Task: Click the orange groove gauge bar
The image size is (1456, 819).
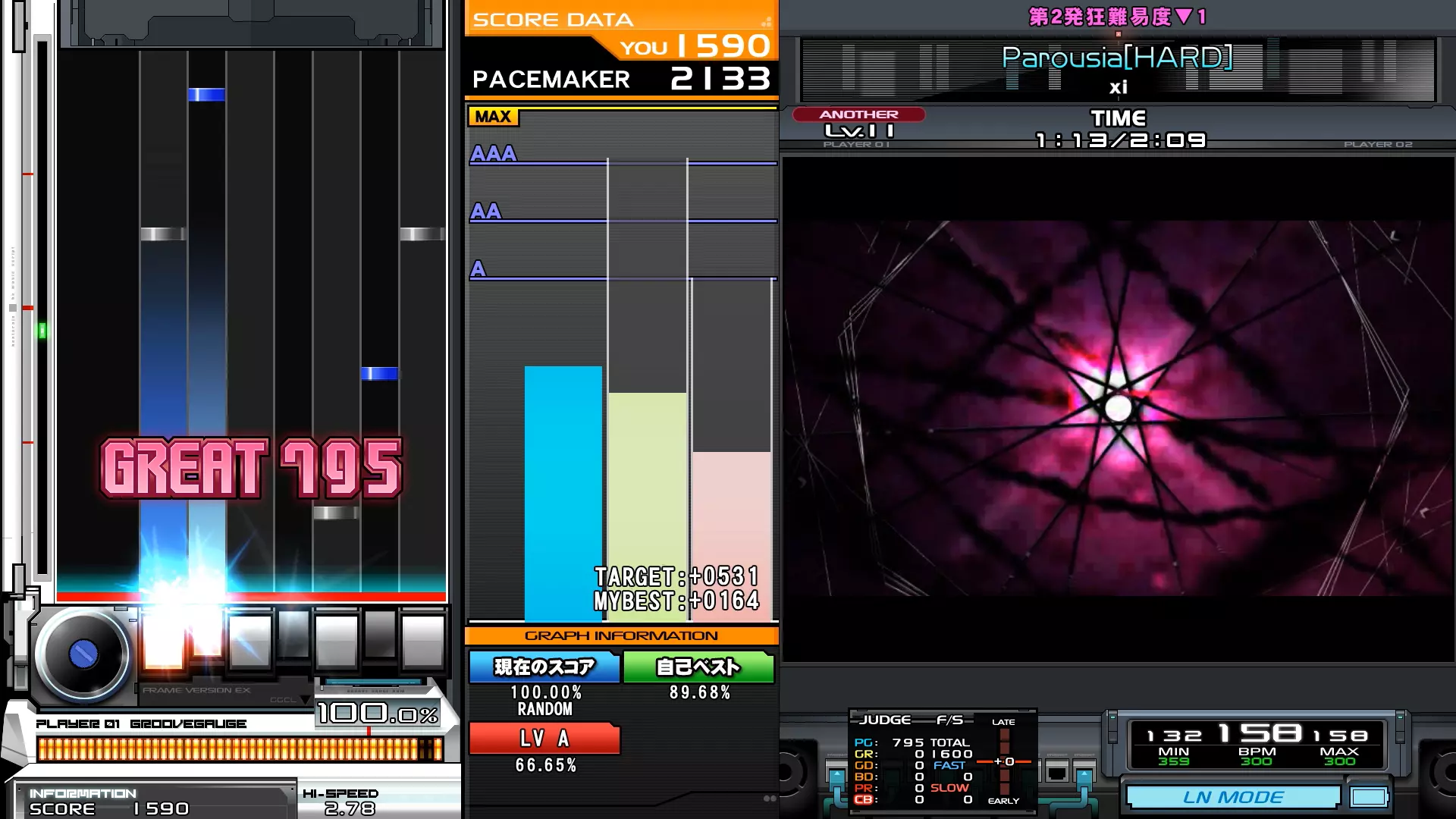Action: pyautogui.click(x=239, y=749)
